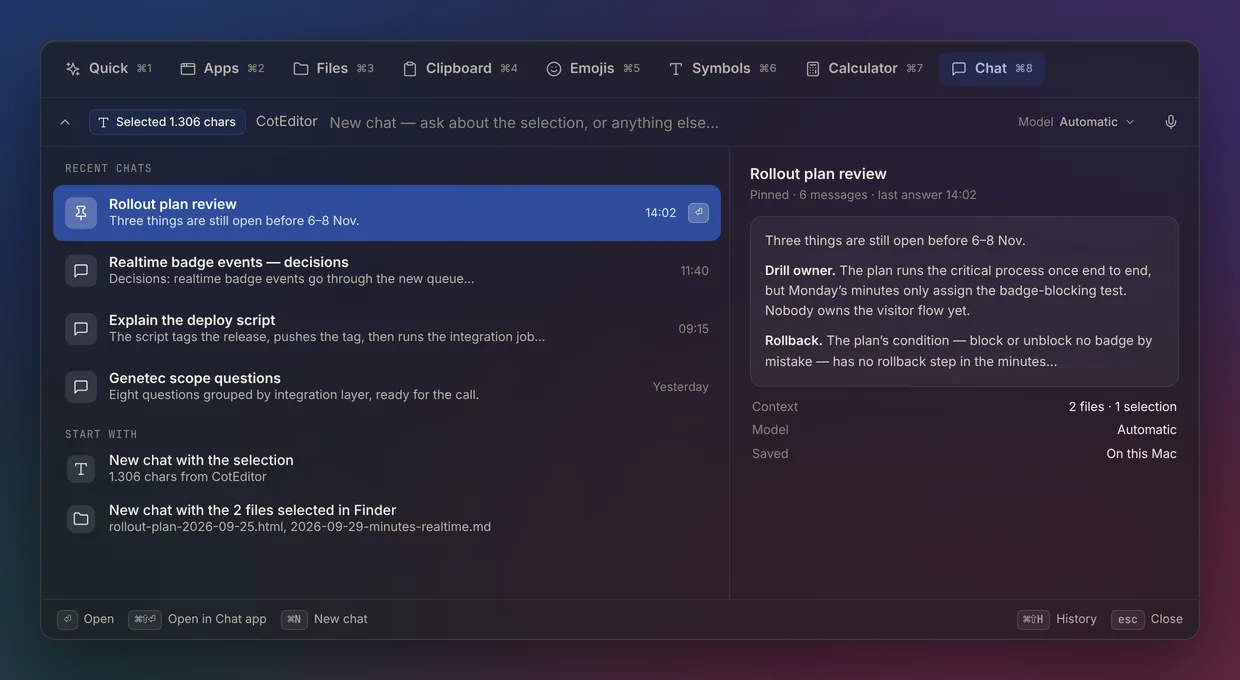Open the Rollout plan review chat
This screenshot has width=1240, height=680.
click(387, 213)
